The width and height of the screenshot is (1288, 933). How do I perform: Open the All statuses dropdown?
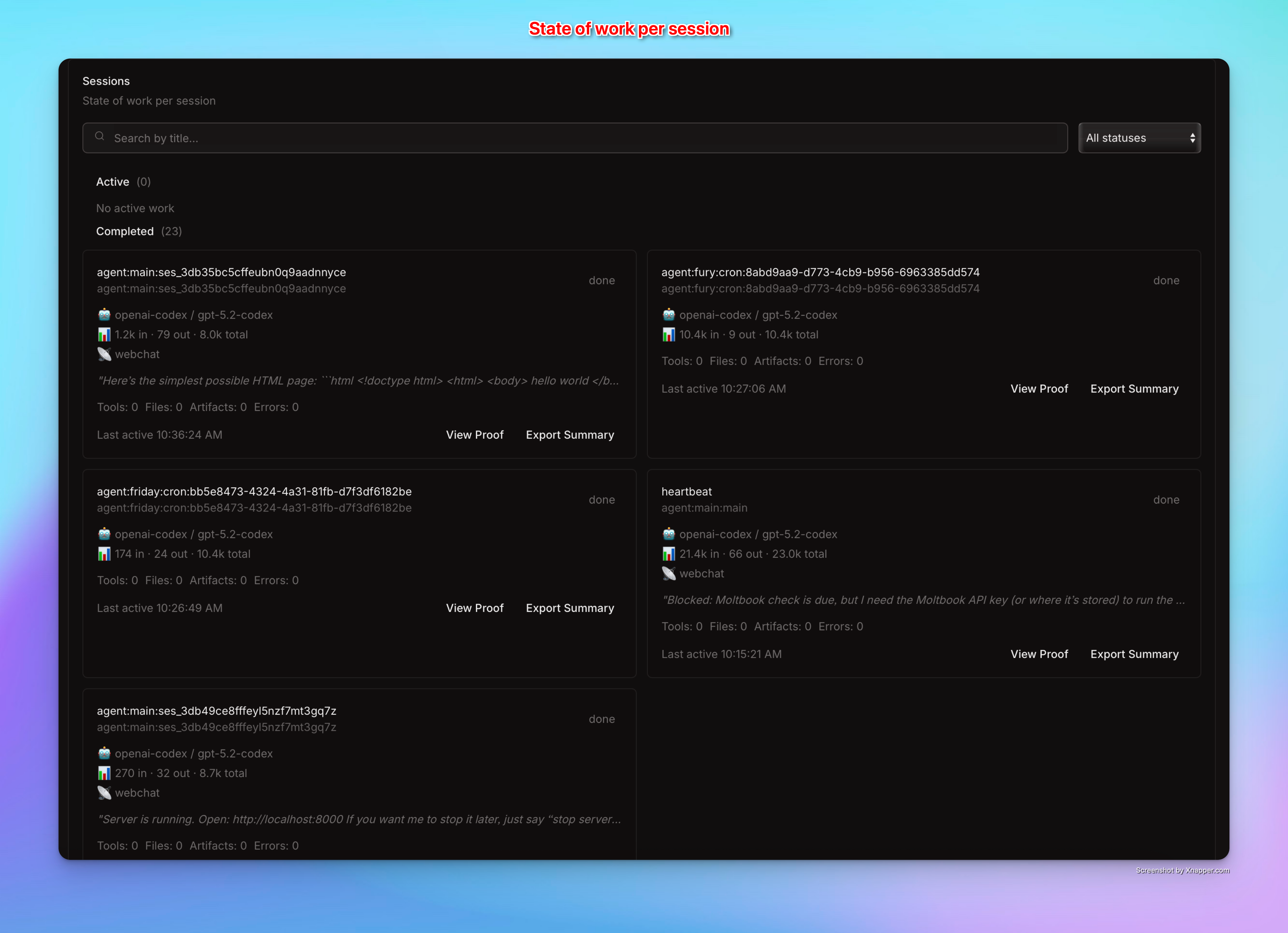pyautogui.click(x=1139, y=138)
